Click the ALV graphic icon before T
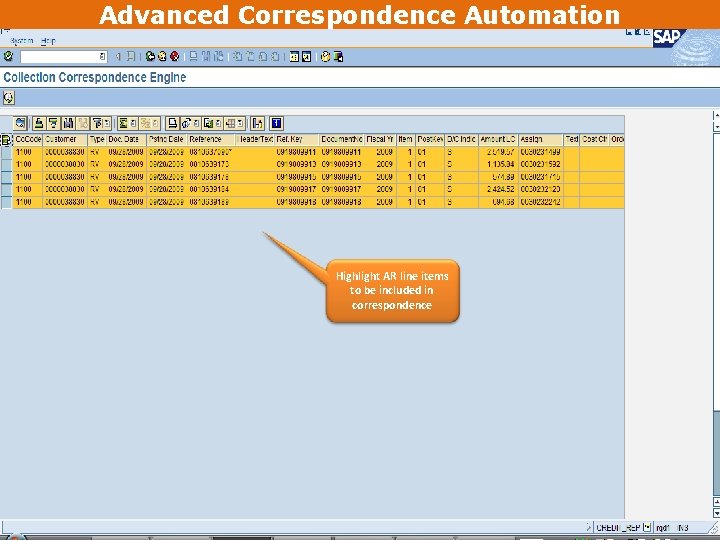Viewport: 720px width, 540px height. tap(258, 123)
